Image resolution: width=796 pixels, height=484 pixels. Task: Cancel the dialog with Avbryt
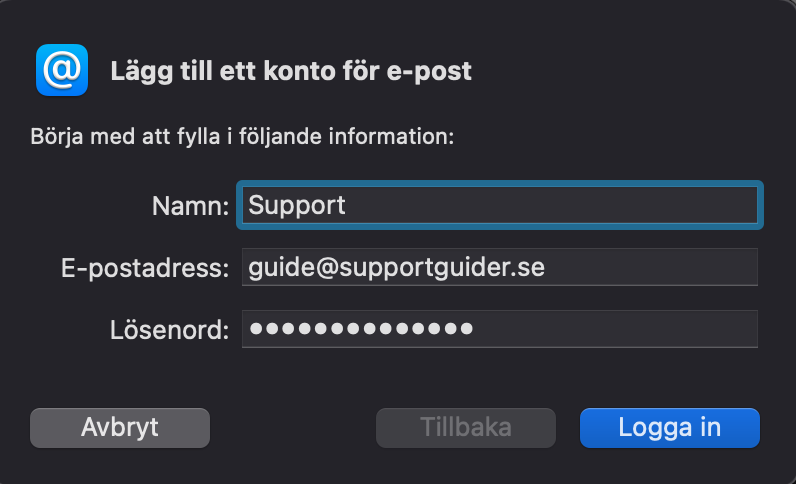(120, 428)
